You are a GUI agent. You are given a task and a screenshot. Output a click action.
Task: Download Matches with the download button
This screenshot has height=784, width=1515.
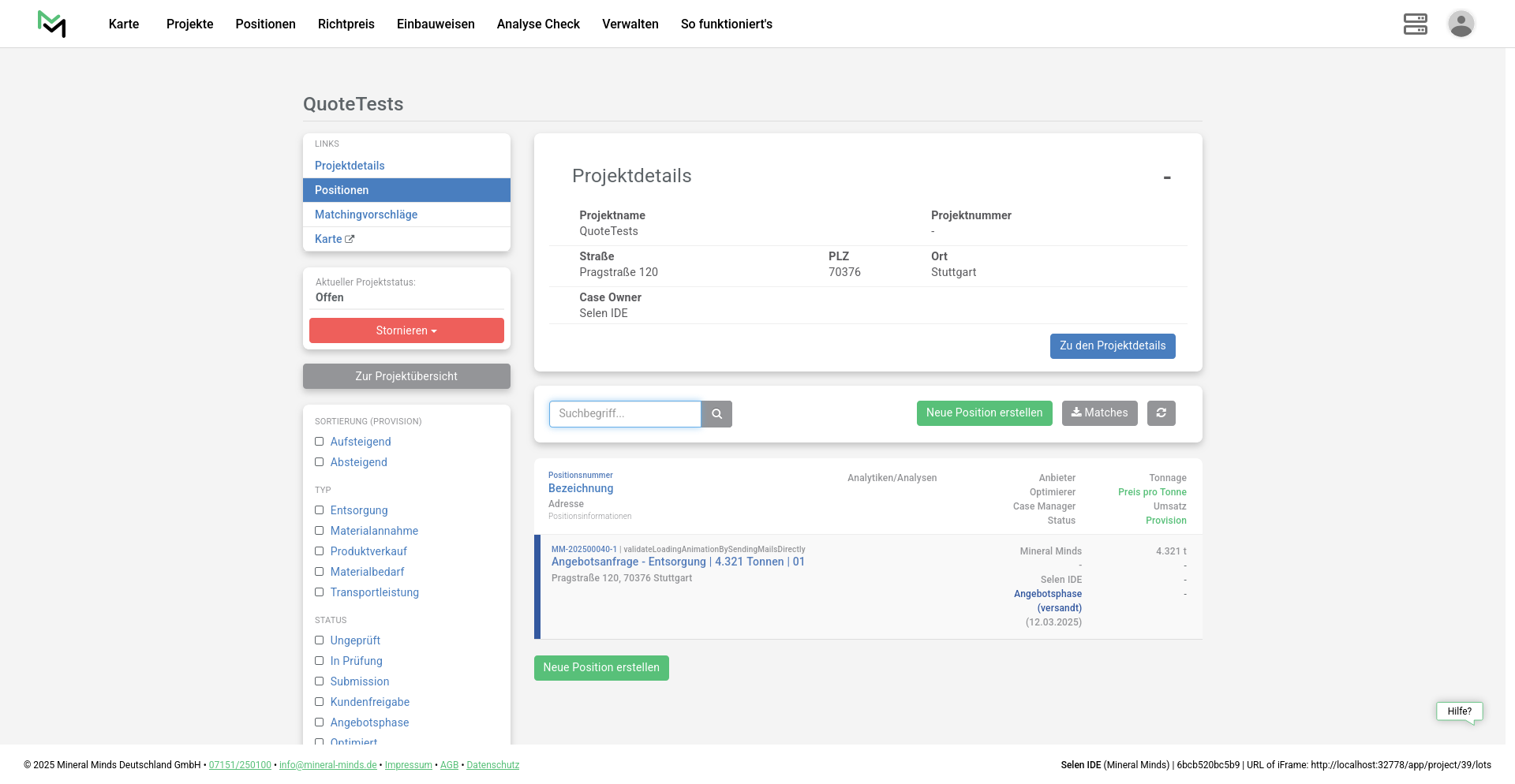[1099, 413]
